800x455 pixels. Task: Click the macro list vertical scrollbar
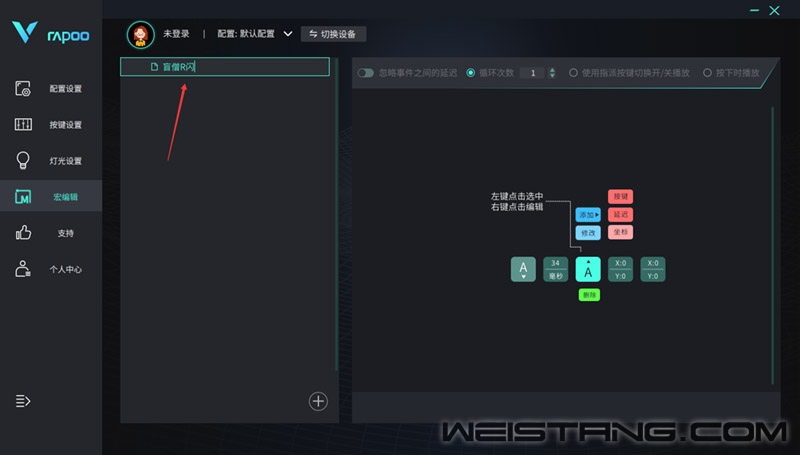coord(336,215)
